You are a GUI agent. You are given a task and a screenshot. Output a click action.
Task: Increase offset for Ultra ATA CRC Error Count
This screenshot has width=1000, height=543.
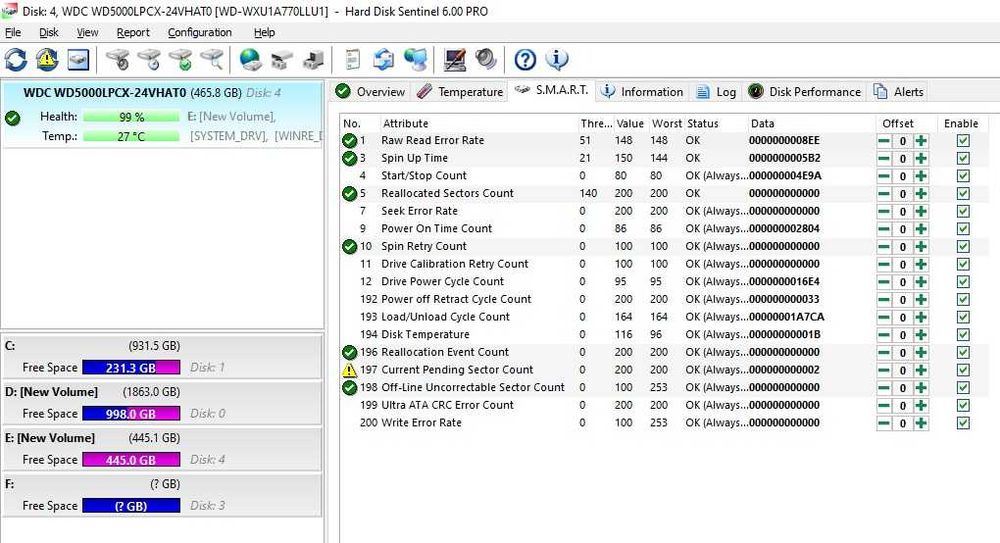click(920, 405)
